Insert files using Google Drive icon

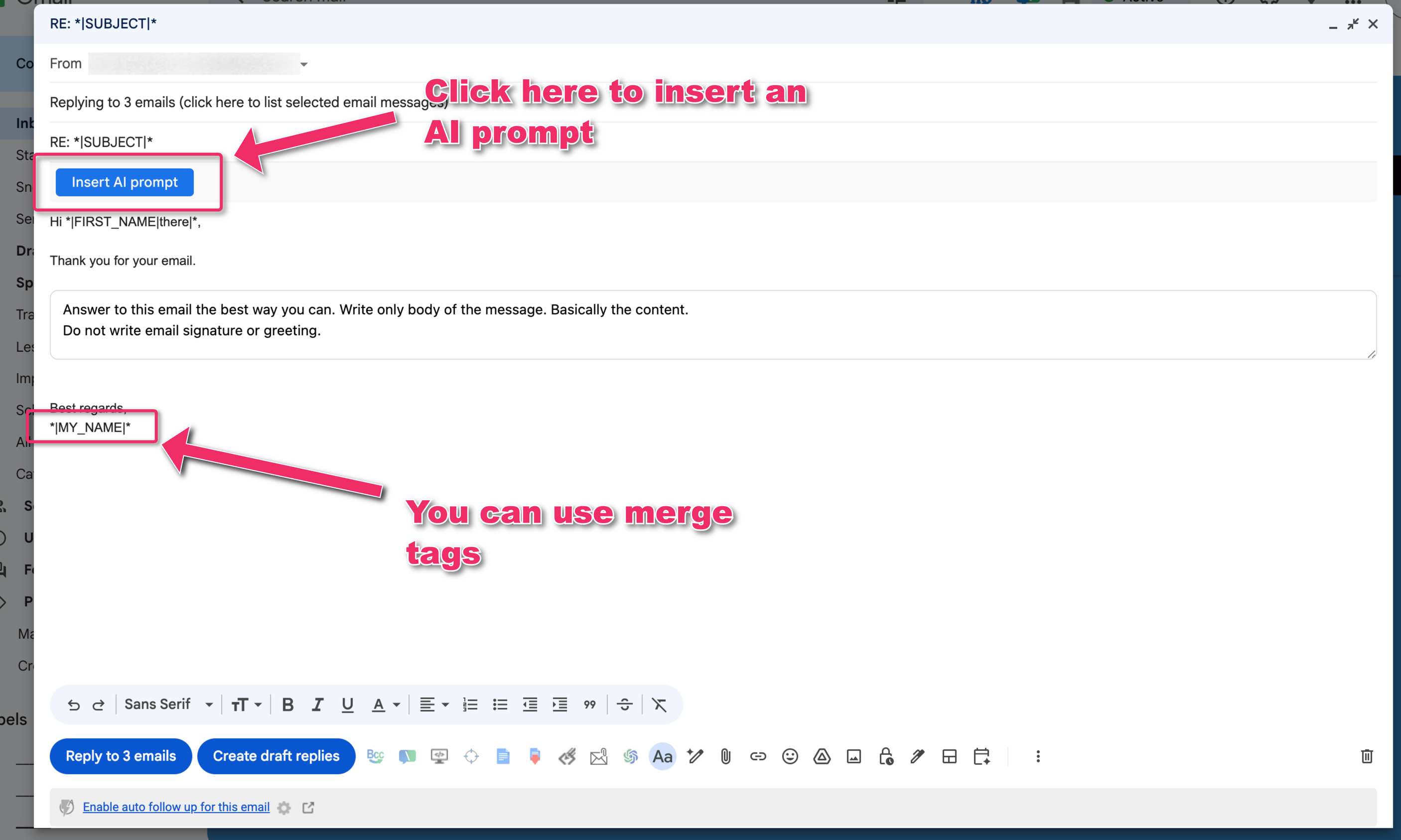click(822, 756)
